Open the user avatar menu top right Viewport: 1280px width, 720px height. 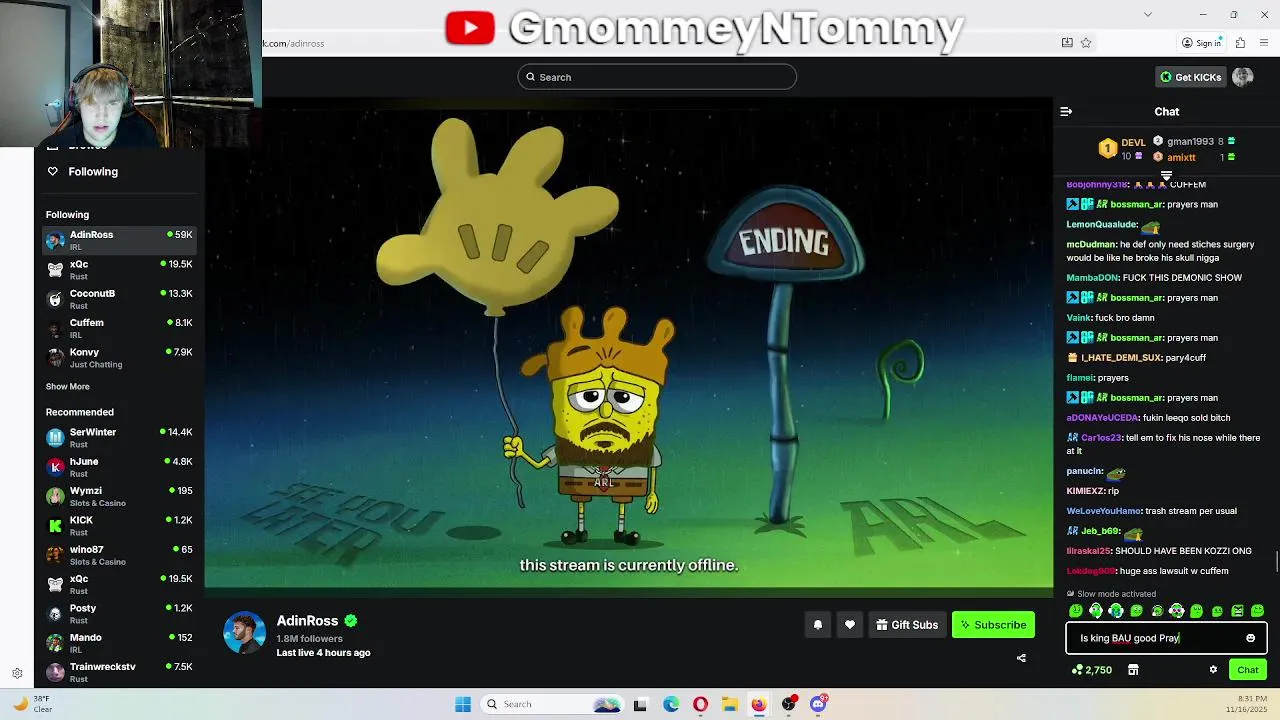pyautogui.click(x=1243, y=77)
